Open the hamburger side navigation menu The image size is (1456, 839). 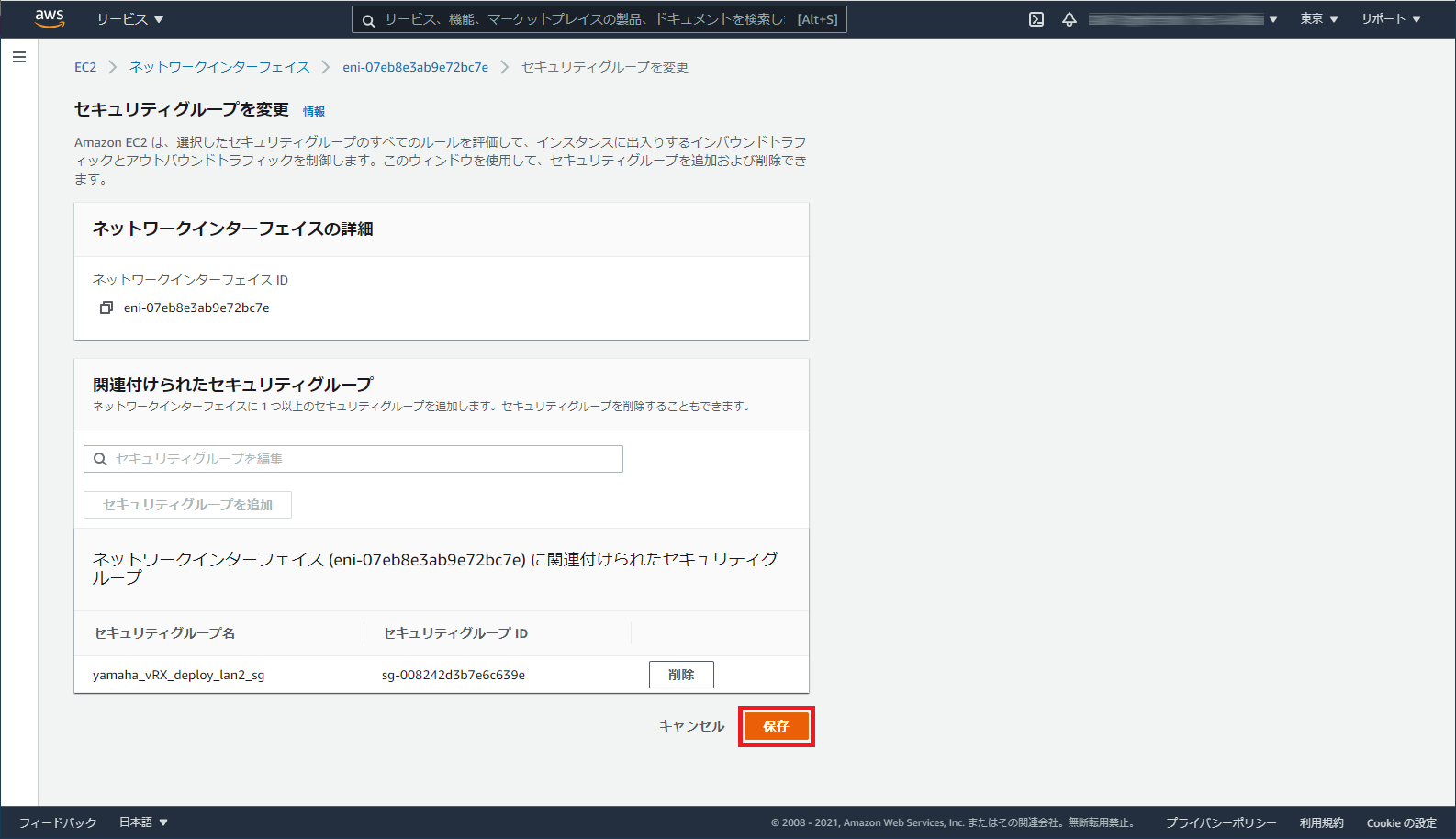click(19, 57)
